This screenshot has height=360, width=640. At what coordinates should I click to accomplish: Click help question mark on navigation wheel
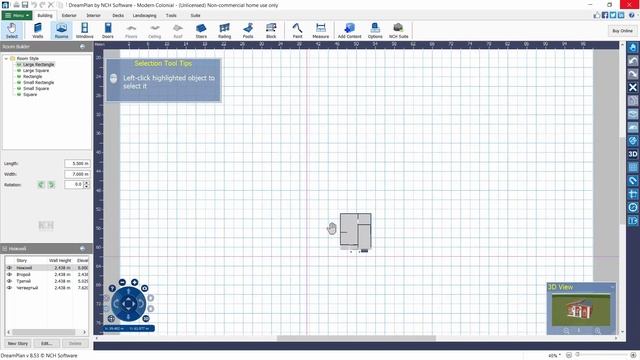click(112, 289)
